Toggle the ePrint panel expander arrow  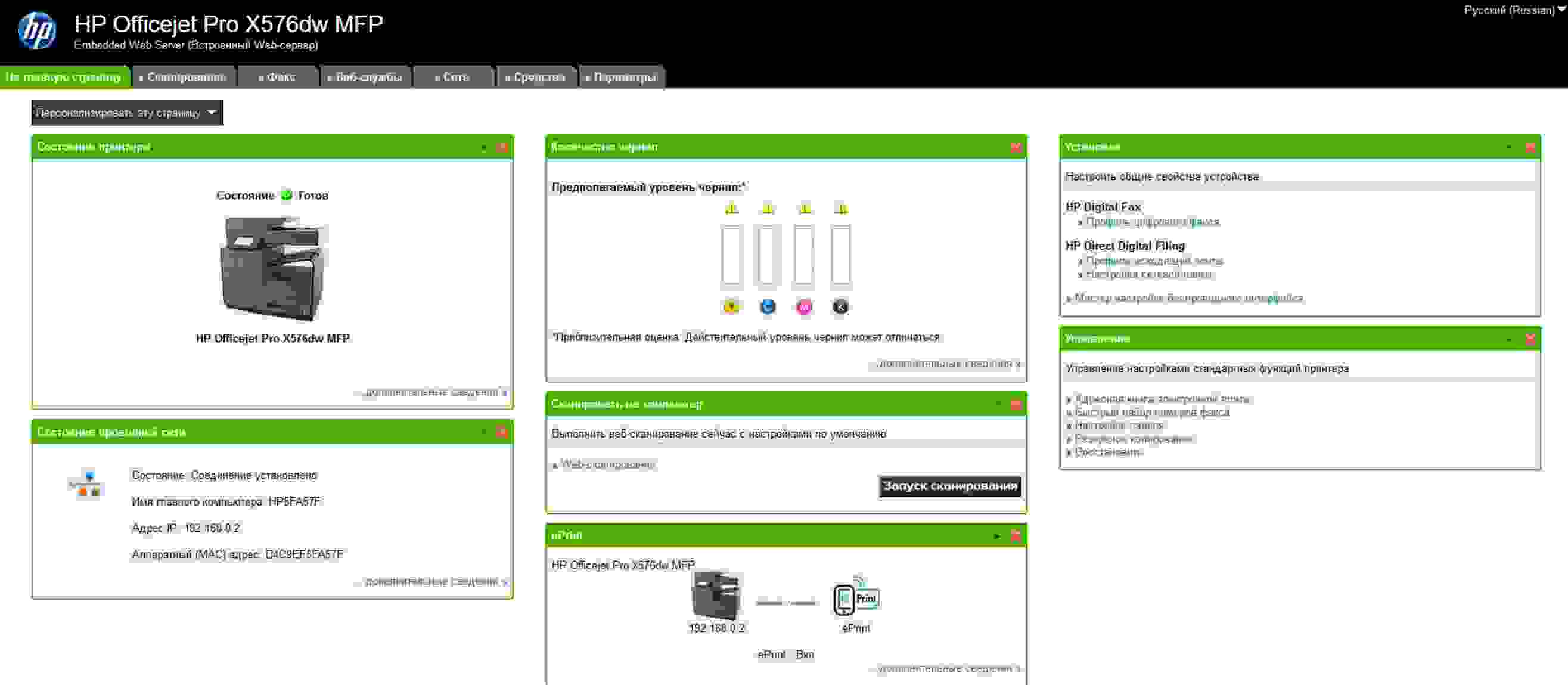(997, 536)
